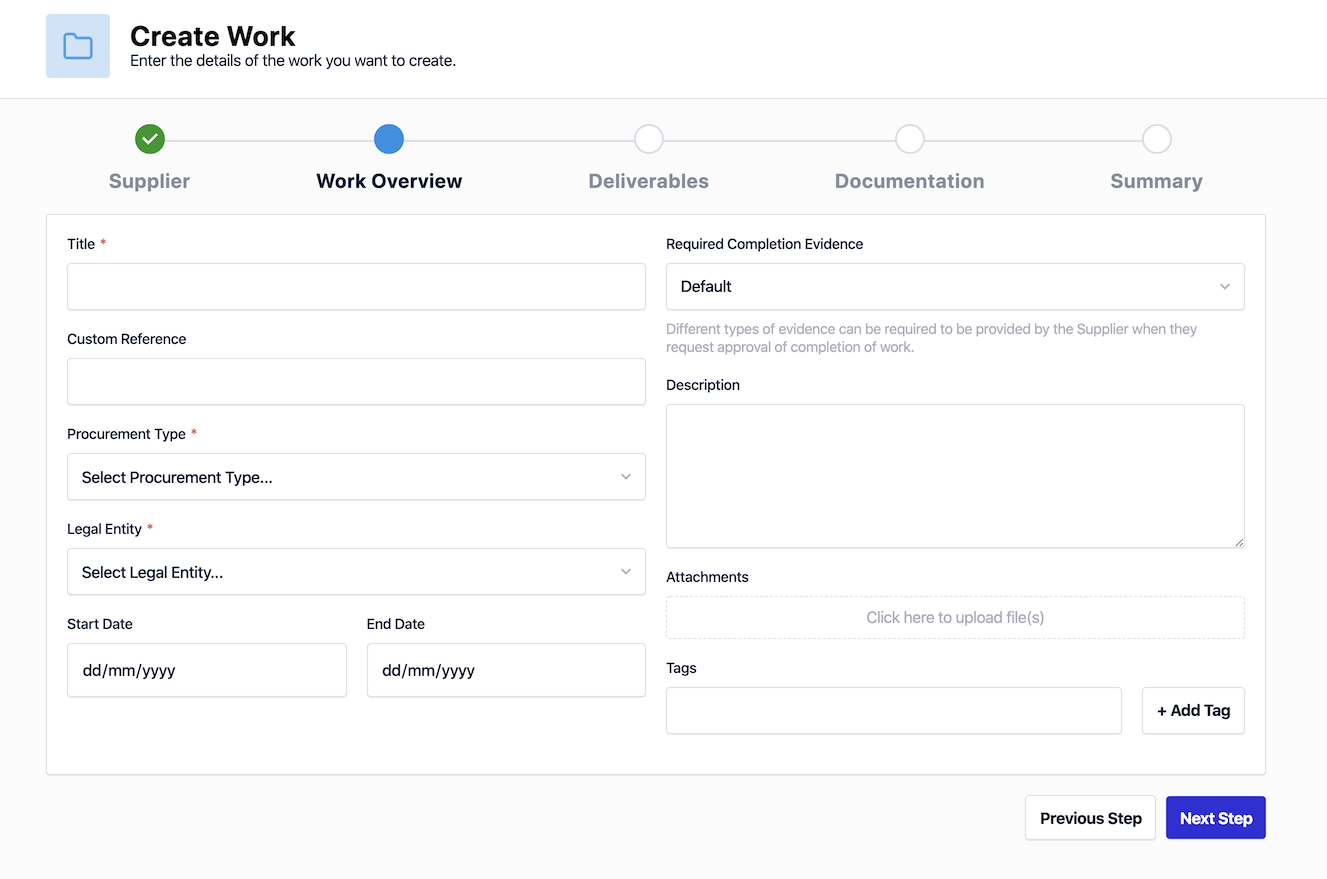Click the Legal Entity label
Screen dimensions: 1327x879
104,529
